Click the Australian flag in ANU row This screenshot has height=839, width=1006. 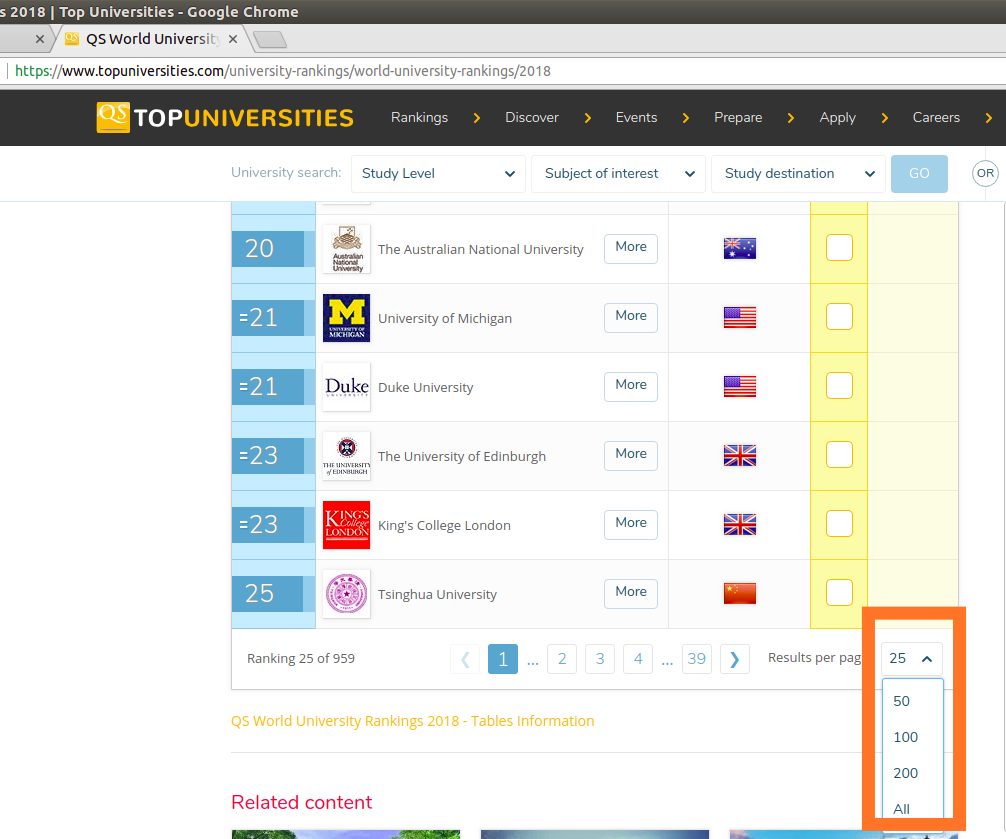click(x=740, y=248)
